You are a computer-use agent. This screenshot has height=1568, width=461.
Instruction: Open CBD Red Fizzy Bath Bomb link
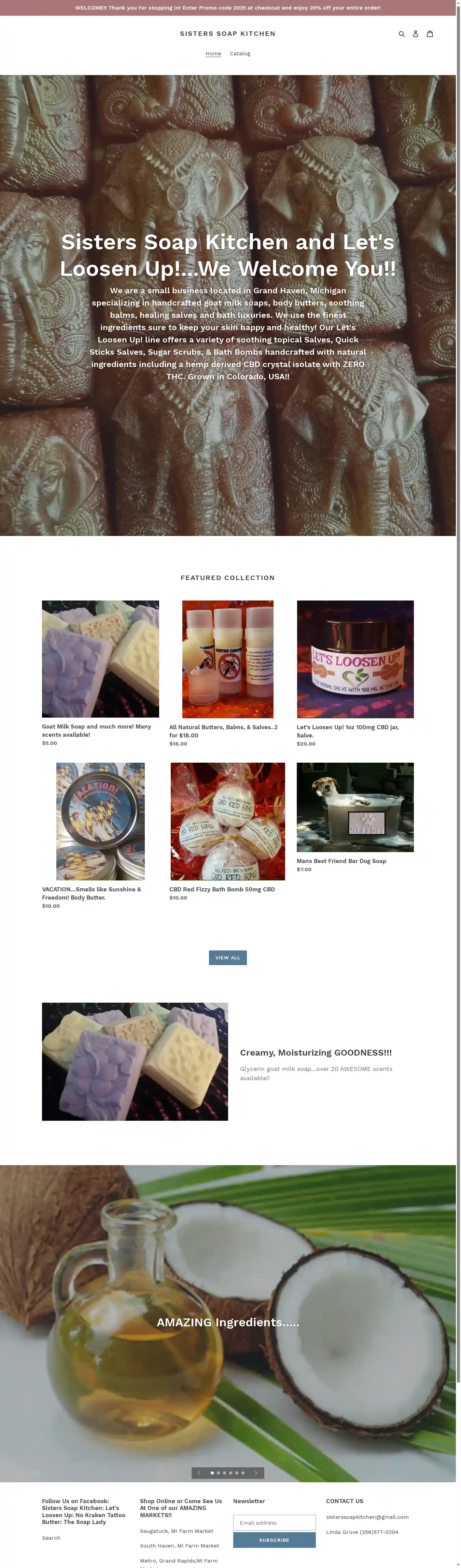click(x=222, y=889)
